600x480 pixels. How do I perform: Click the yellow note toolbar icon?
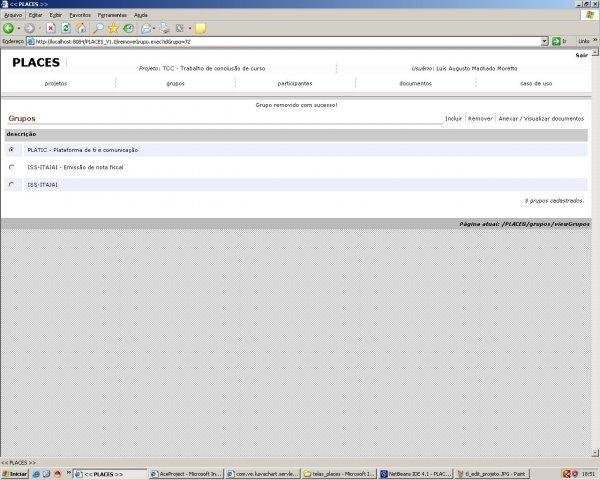tap(201, 28)
